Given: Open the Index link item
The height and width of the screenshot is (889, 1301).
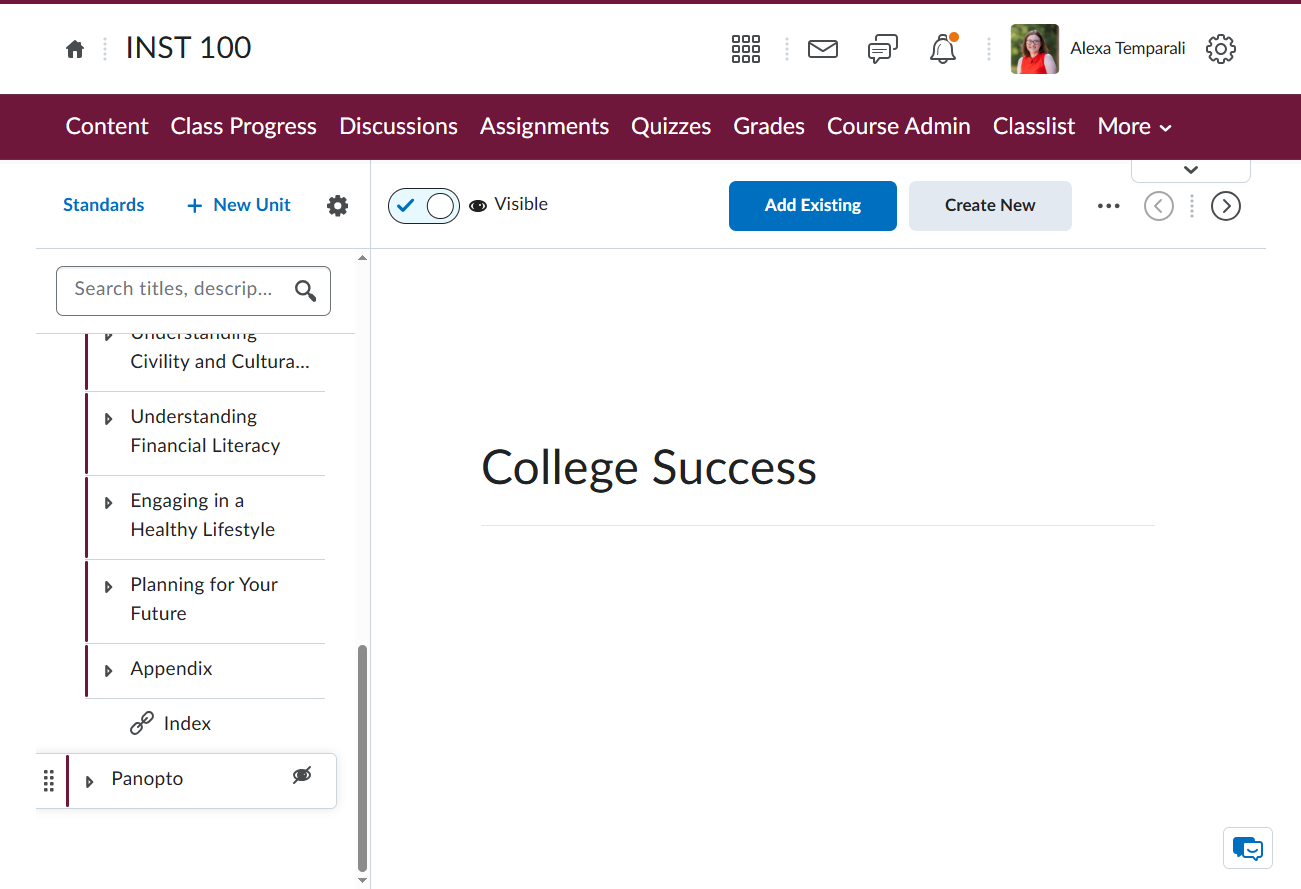Looking at the screenshot, I should click(187, 724).
